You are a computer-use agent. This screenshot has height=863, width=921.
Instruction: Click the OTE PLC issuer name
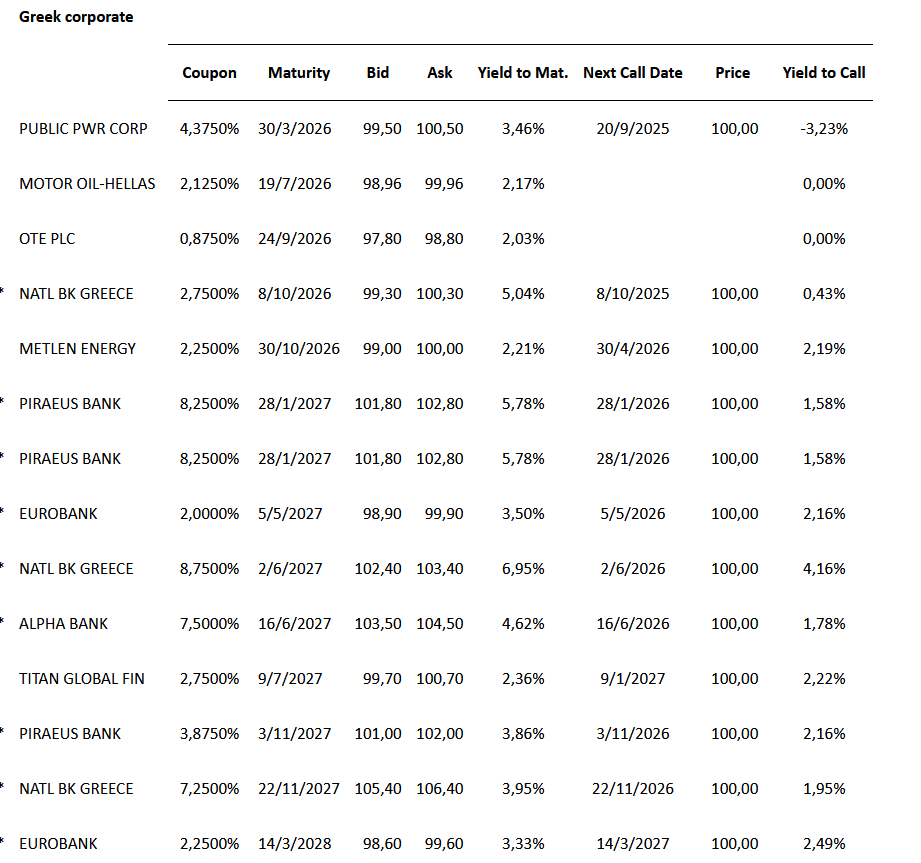tap(47, 239)
